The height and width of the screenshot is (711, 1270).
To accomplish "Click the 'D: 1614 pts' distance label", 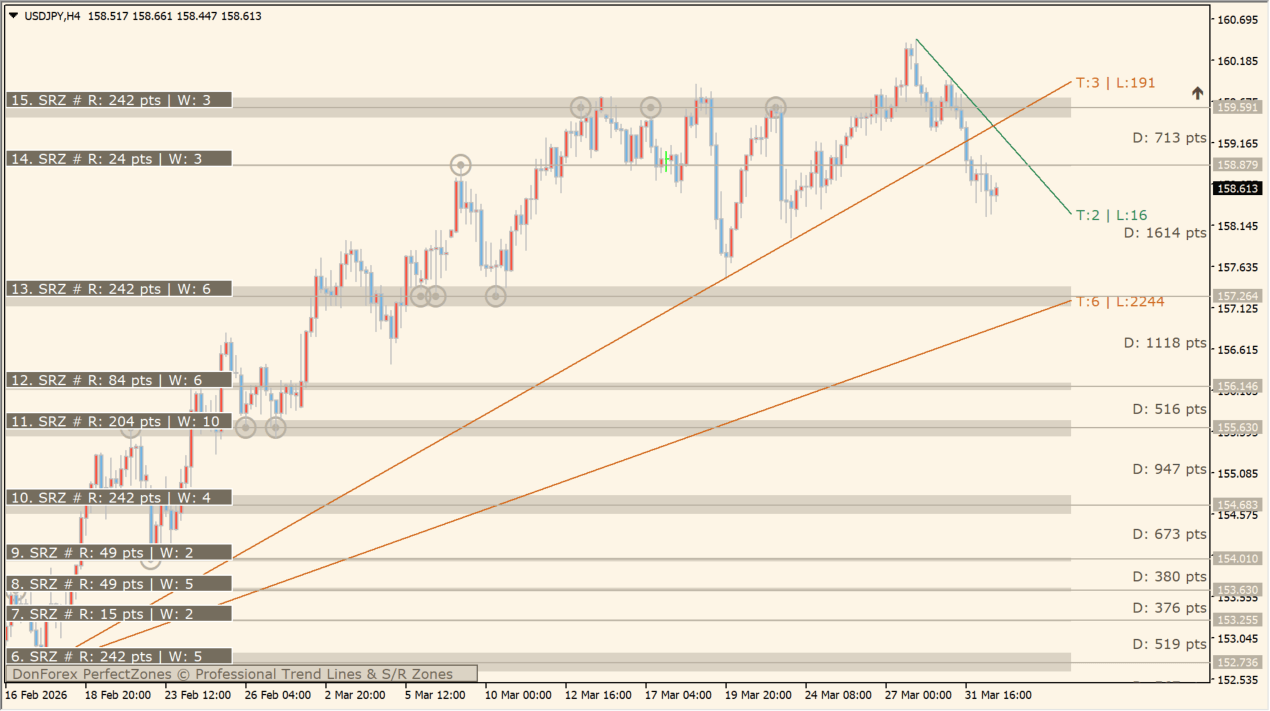I will pos(1165,233).
